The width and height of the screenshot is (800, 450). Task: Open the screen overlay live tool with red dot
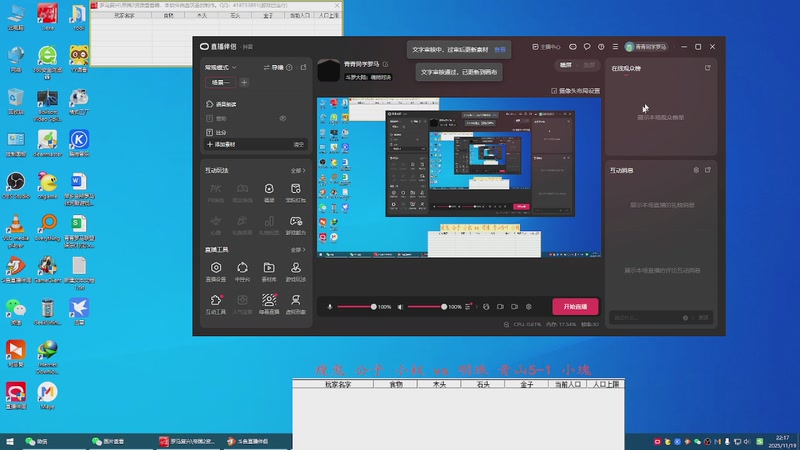[269, 304]
